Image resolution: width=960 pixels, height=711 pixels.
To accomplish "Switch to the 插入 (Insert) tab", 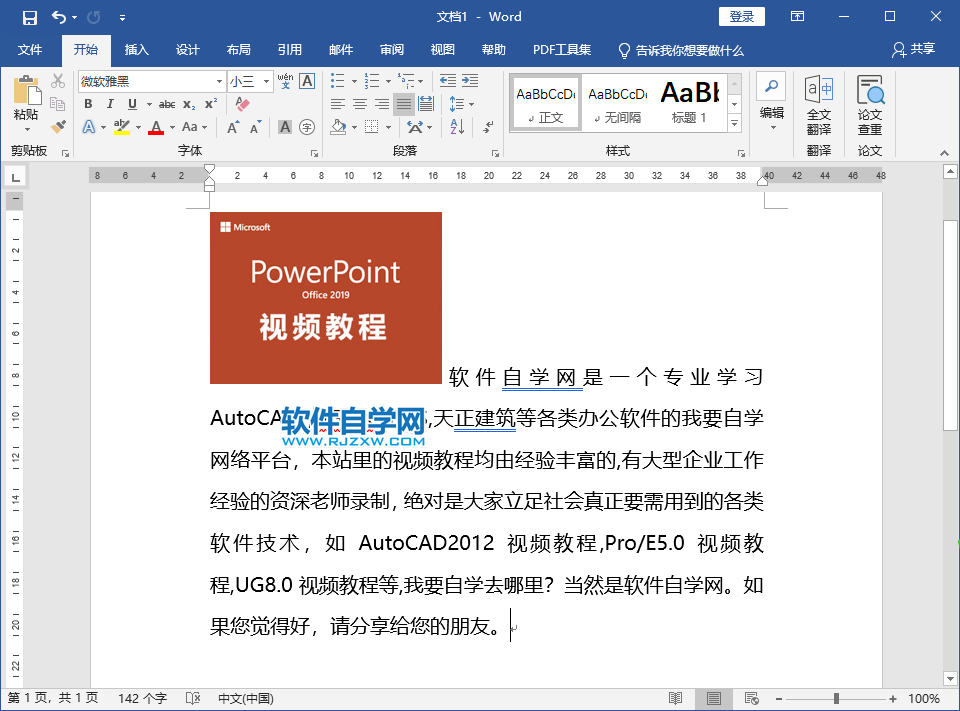I will (x=137, y=50).
